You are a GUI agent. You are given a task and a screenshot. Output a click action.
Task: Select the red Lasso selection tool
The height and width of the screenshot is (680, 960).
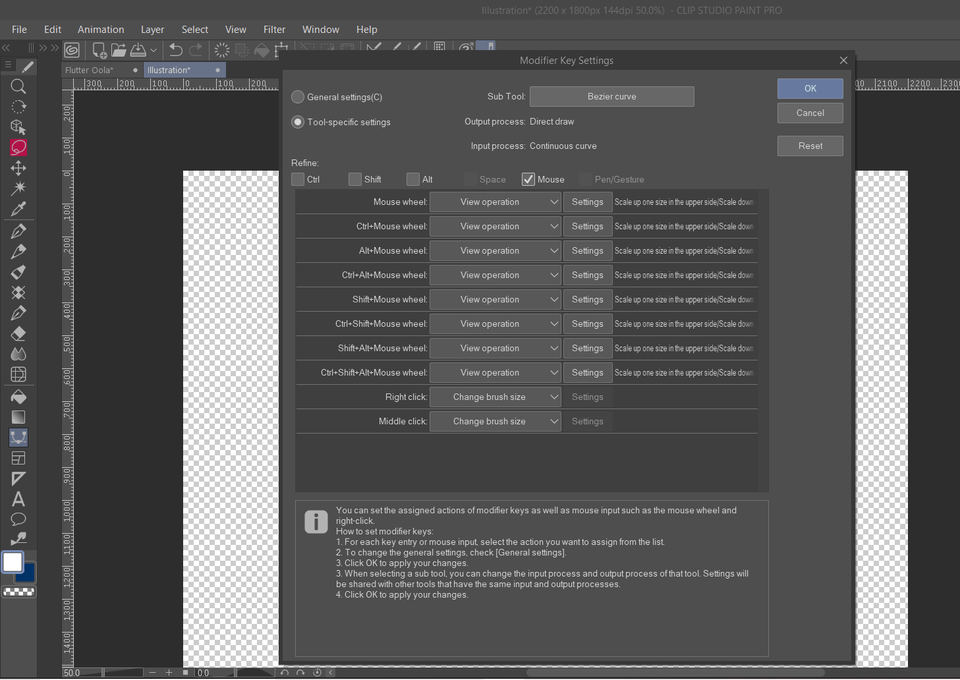tap(18, 148)
